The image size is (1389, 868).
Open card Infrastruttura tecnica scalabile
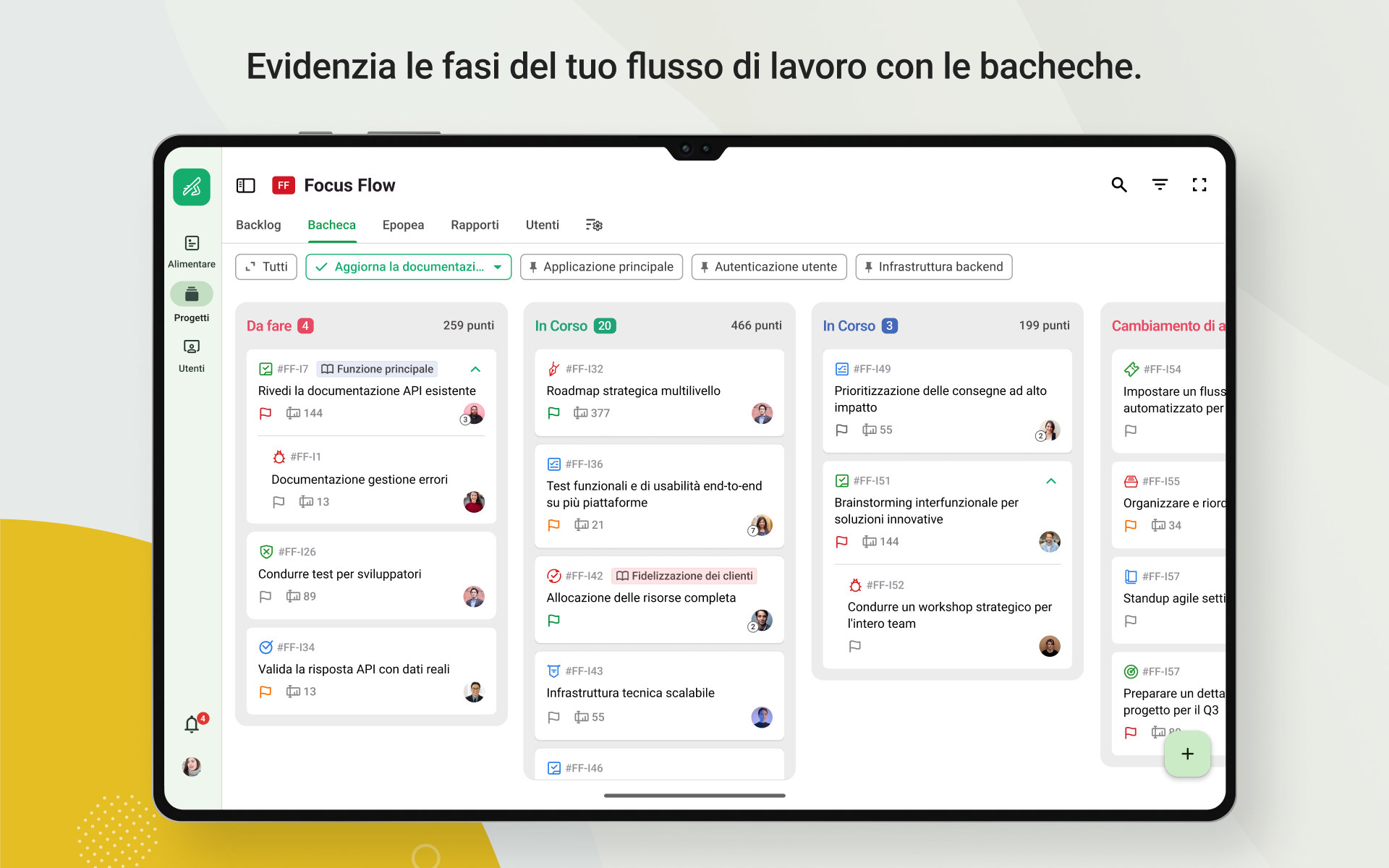tap(659, 695)
